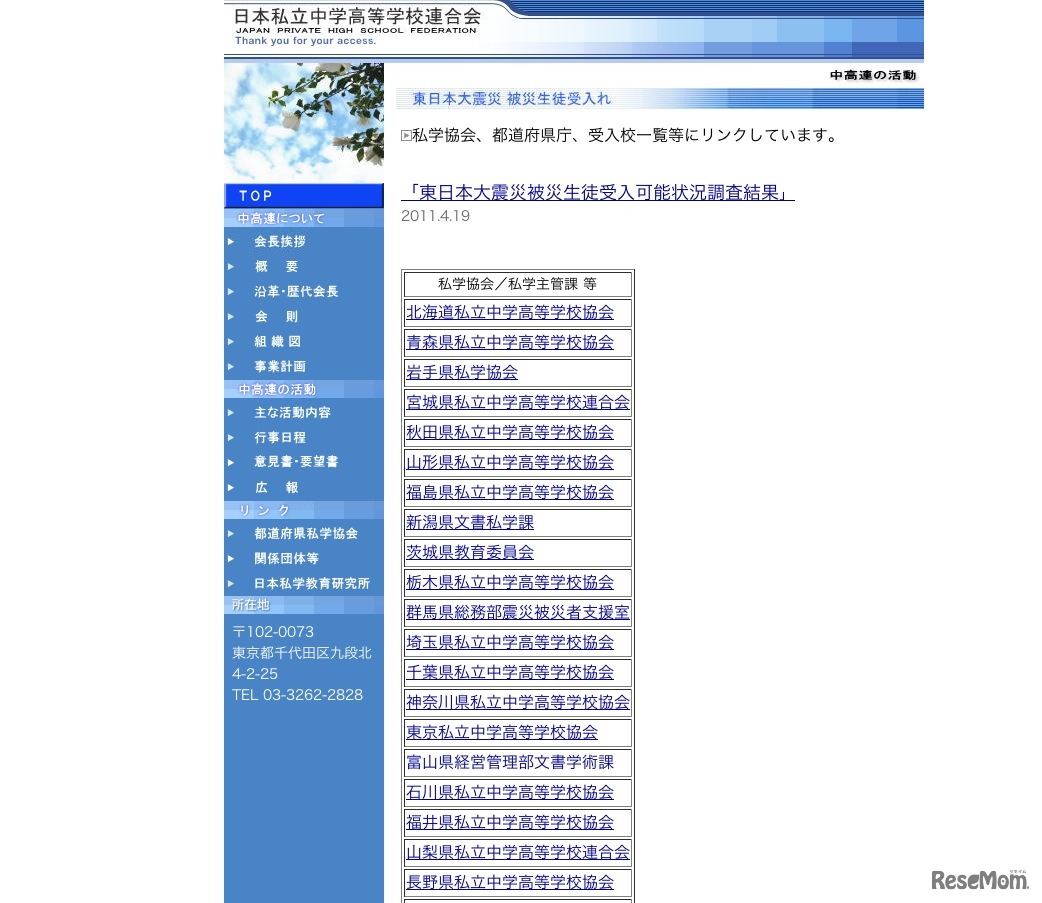Open 都道府県私学協会 sidebar link

[306, 533]
